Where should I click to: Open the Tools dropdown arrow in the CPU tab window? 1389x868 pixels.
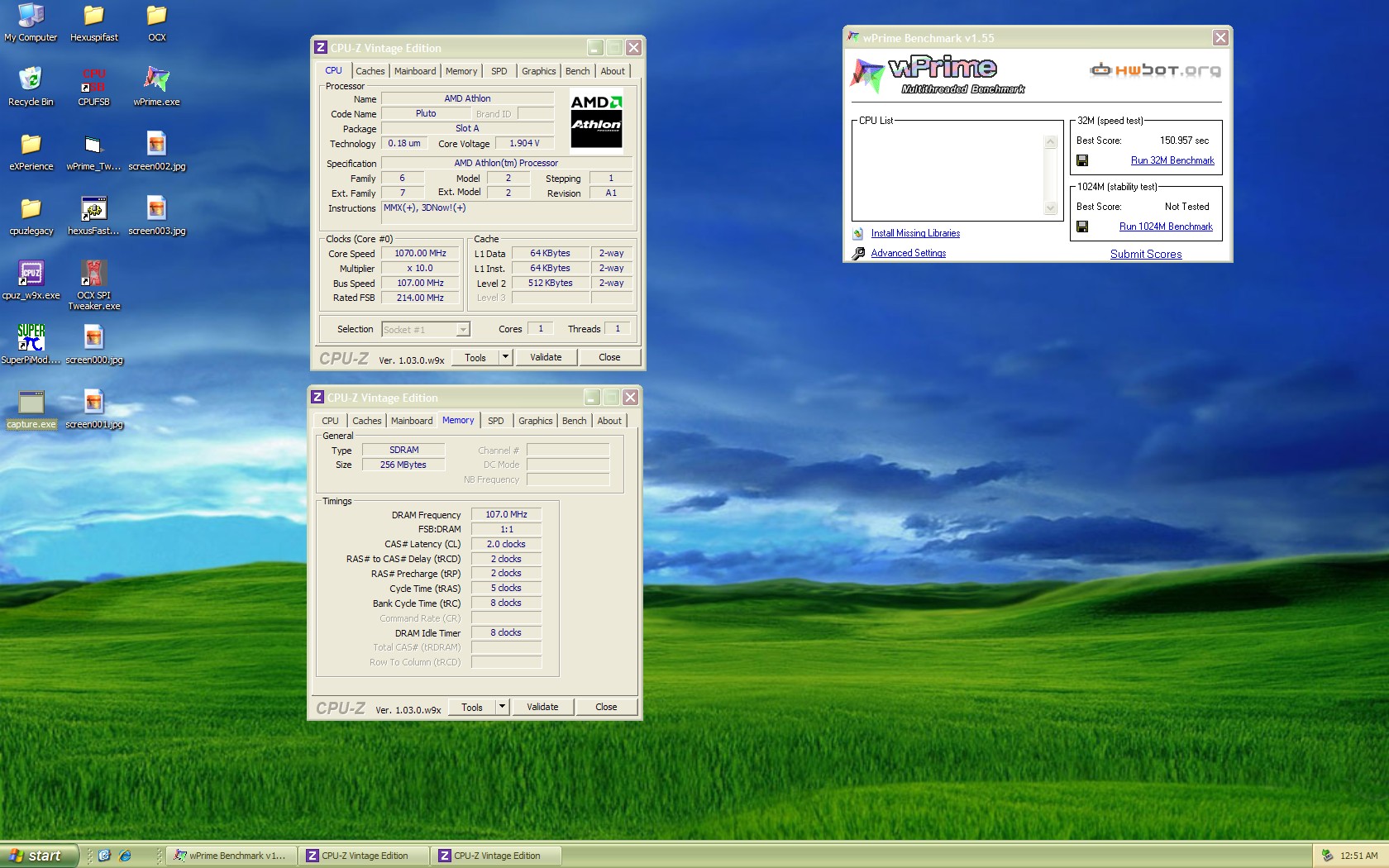(x=505, y=357)
